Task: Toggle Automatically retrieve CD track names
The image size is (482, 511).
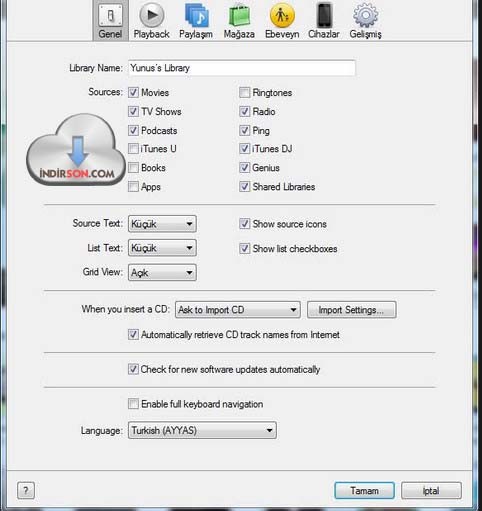Action: coord(133,334)
